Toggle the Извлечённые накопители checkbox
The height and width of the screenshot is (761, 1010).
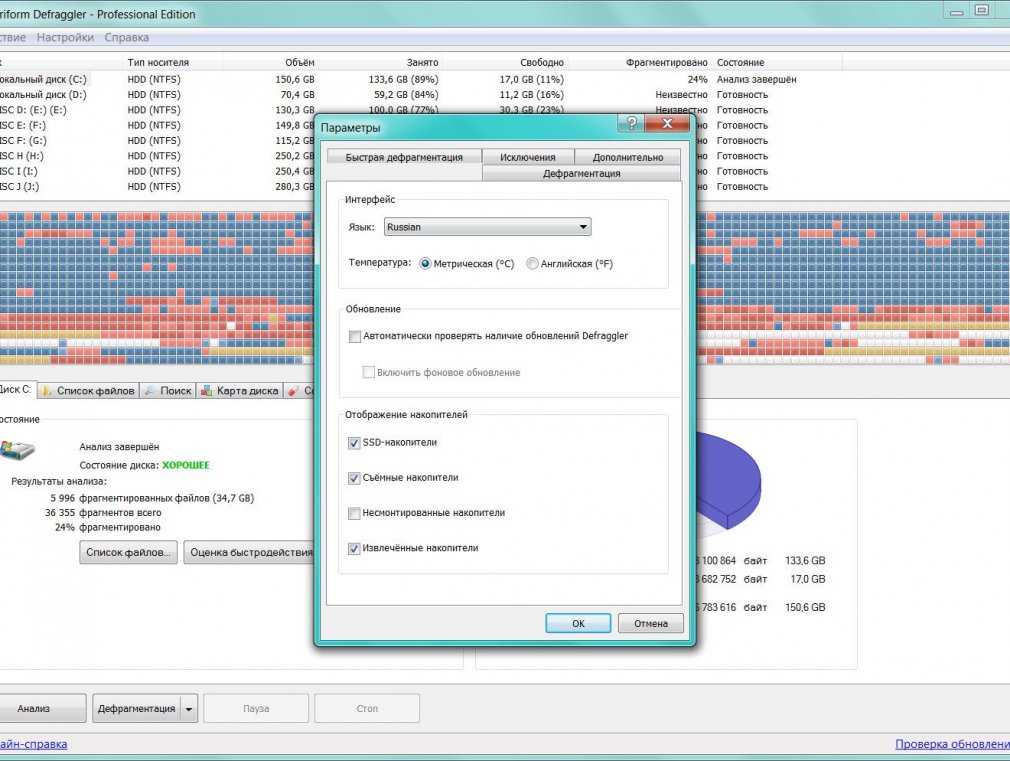[x=354, y=548]
